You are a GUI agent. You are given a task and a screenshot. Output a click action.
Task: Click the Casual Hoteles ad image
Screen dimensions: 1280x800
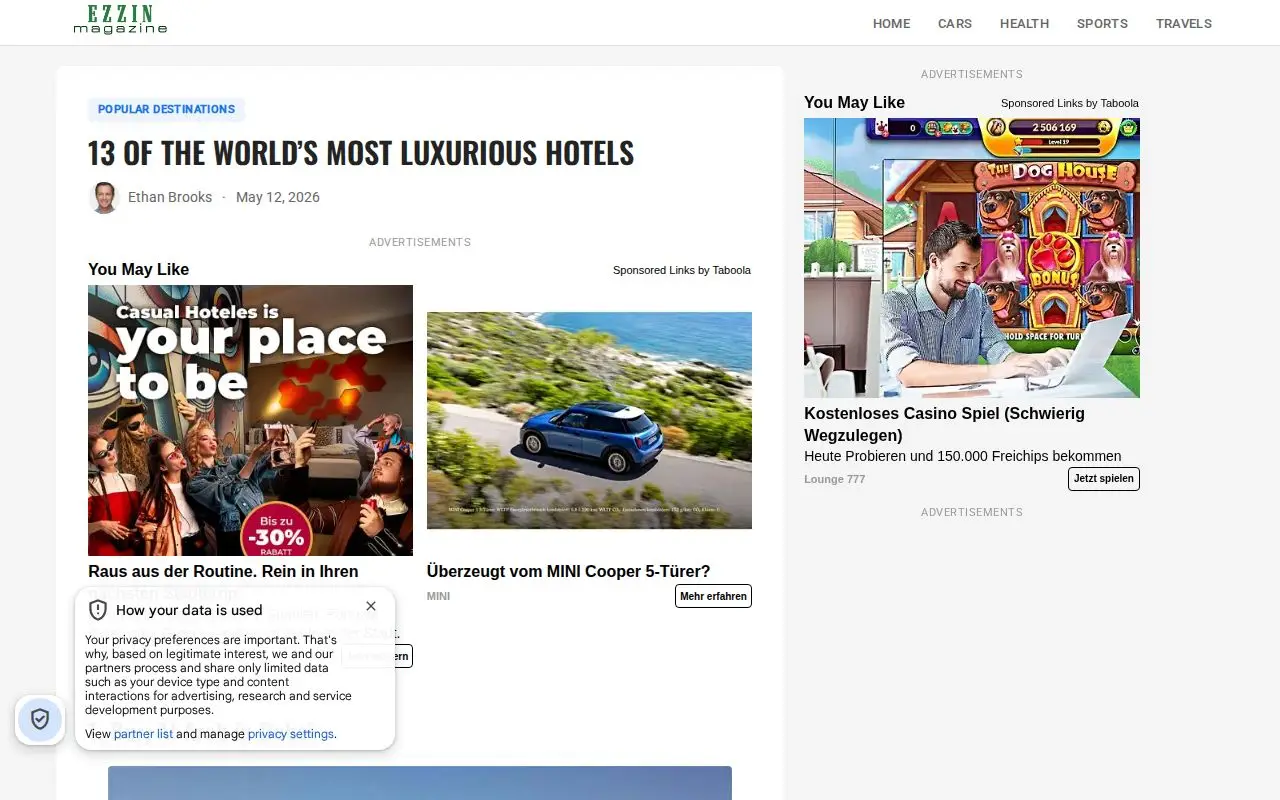point(250,420)
